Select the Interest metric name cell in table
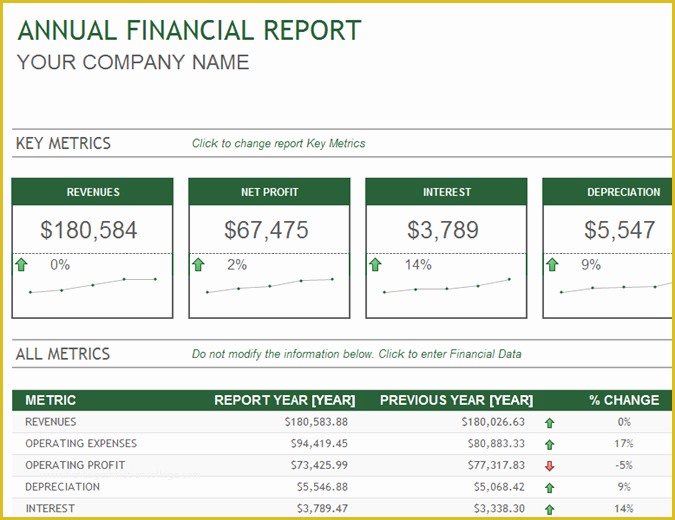 coord(50,508)
